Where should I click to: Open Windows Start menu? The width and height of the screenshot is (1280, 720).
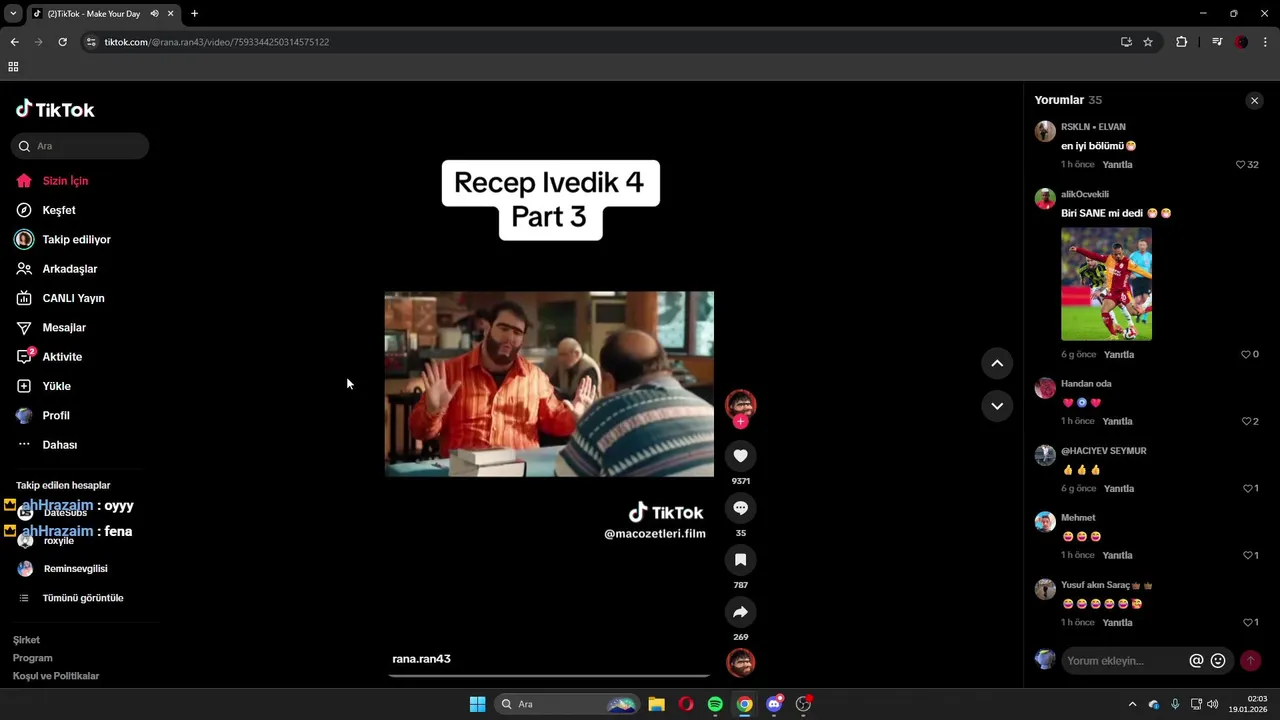click(477, 704)
